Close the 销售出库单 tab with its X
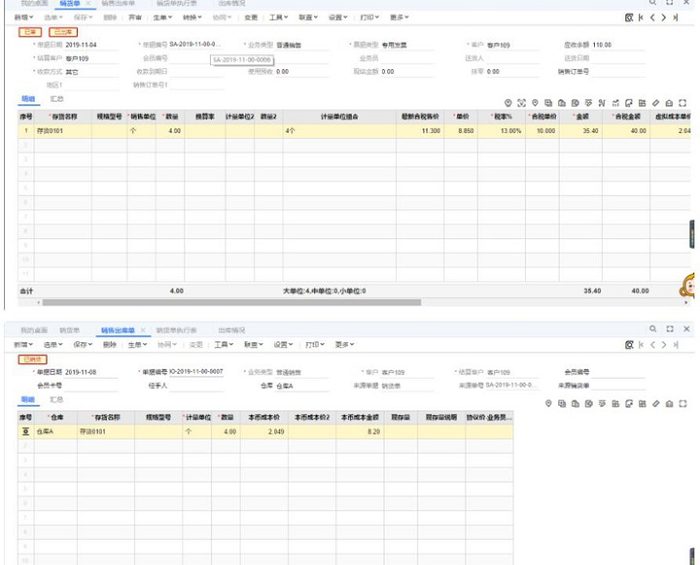This screenshot has height=565, width=700. pyautogui.click(x=143, y=330)
